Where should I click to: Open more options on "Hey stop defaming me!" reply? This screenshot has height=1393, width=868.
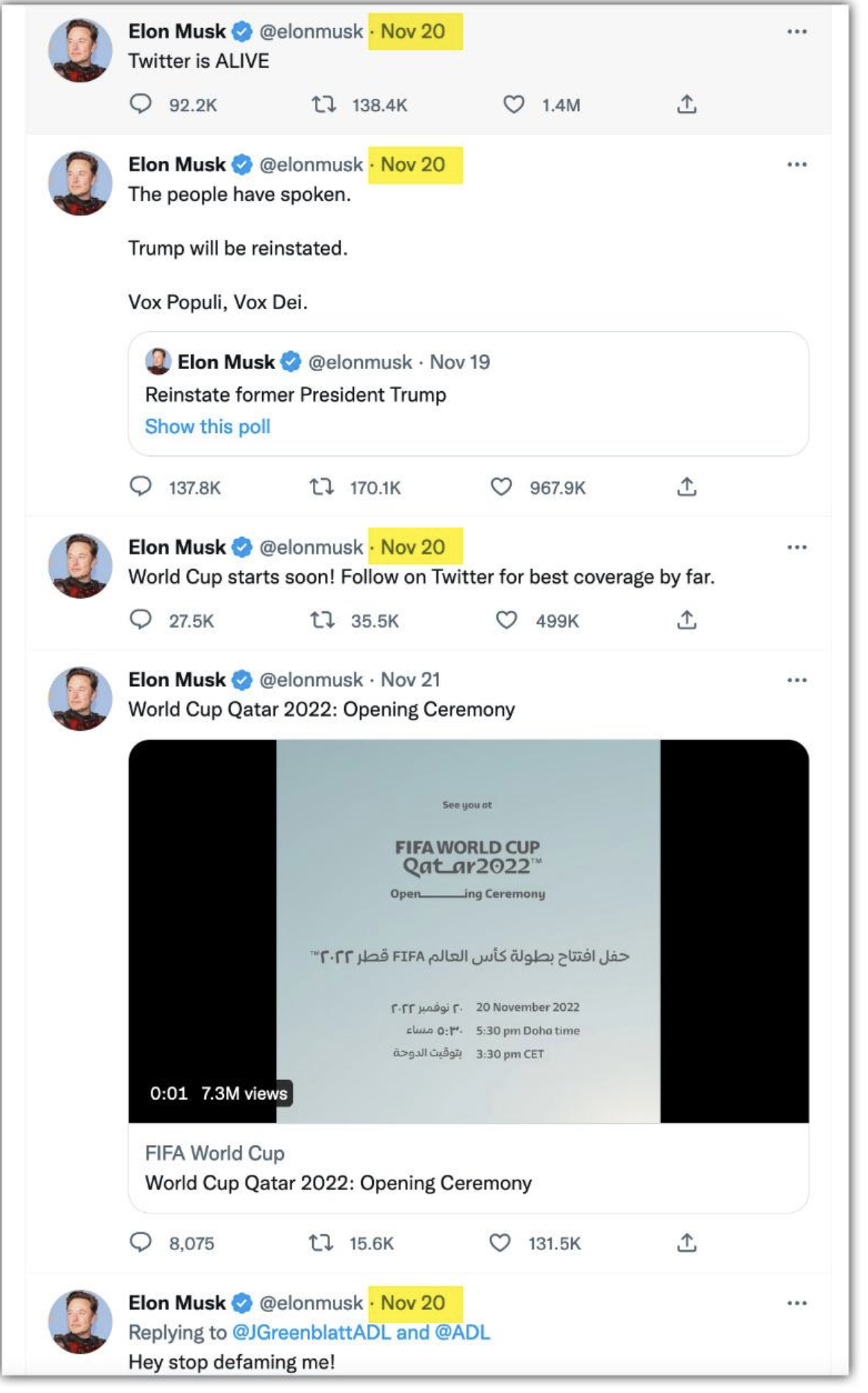[x=796, y=1303]
